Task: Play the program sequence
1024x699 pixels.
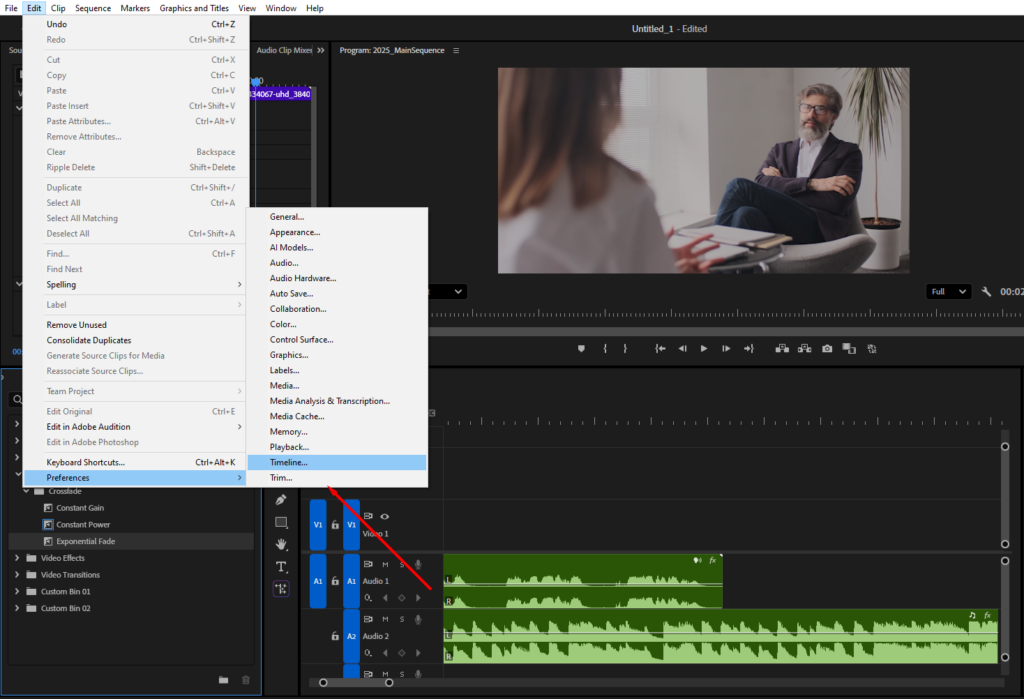Action: coord(704,349)
